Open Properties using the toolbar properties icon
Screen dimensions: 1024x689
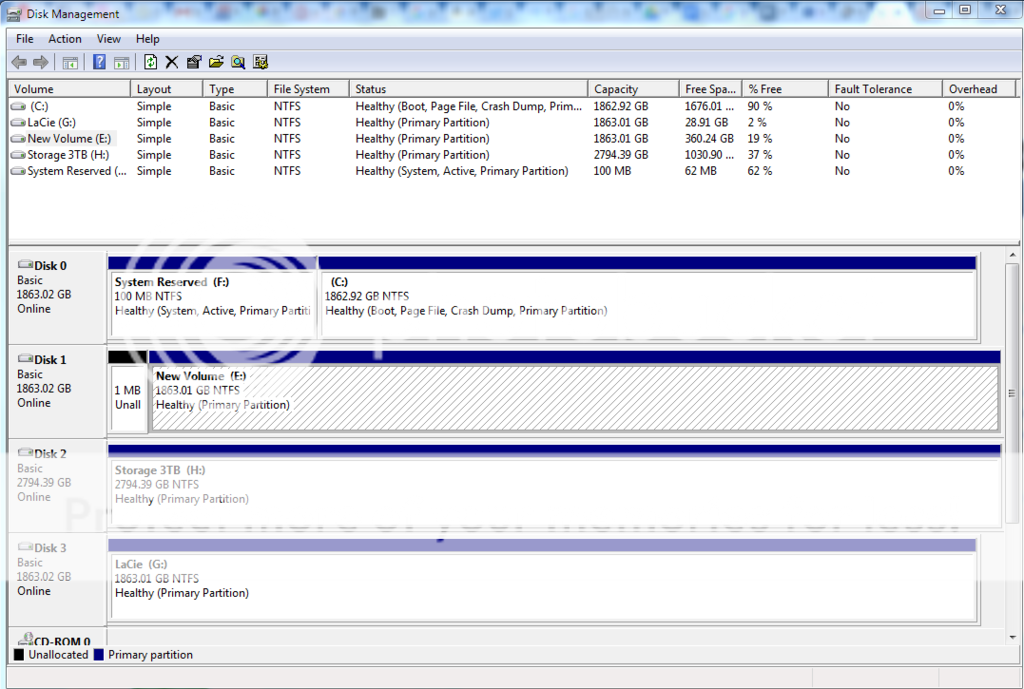click(x=193, y=62)
